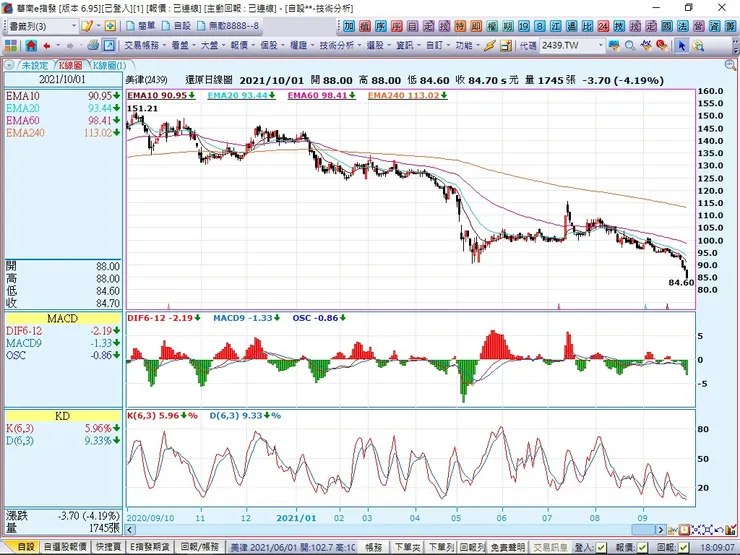The image size is (740, 555).
Task: Switch to the 回報/帳務 bottom tab
Action: (x=200, y=547)
